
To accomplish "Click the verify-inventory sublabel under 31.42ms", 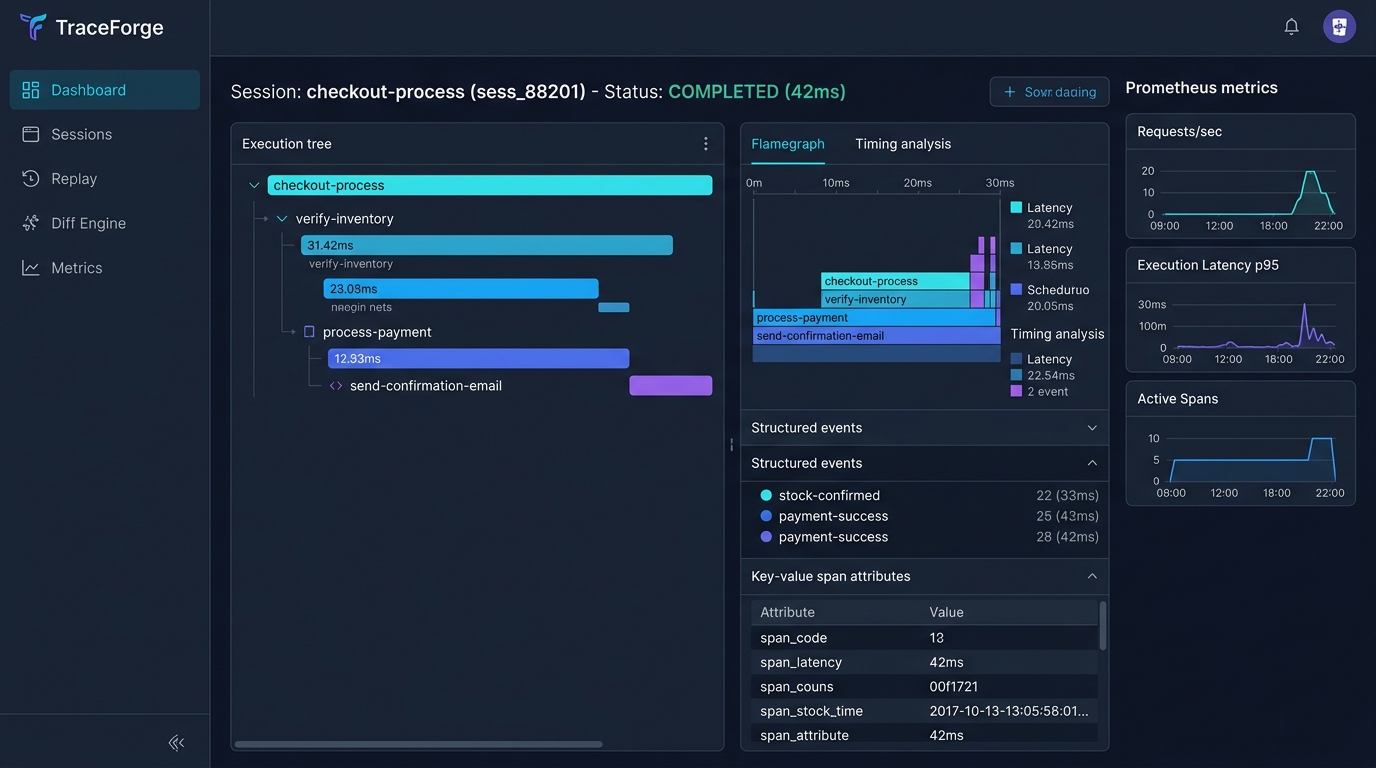I will pos(351,264).
